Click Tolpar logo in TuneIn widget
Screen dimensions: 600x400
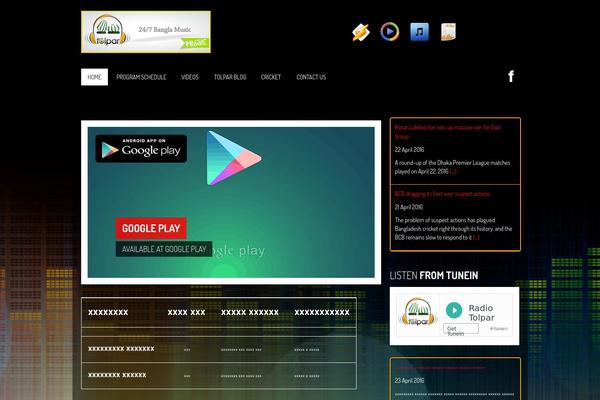coord(417,312)
